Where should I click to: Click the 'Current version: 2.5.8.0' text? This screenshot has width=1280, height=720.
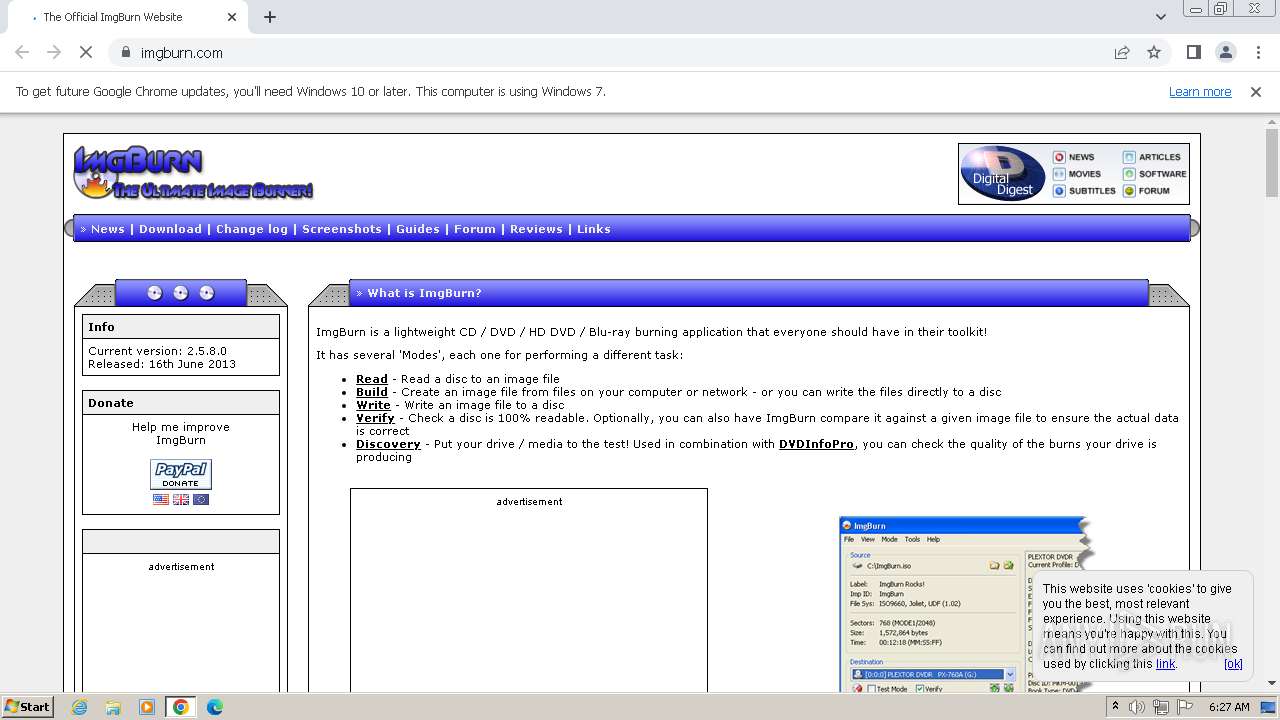[x=158, y=351]
